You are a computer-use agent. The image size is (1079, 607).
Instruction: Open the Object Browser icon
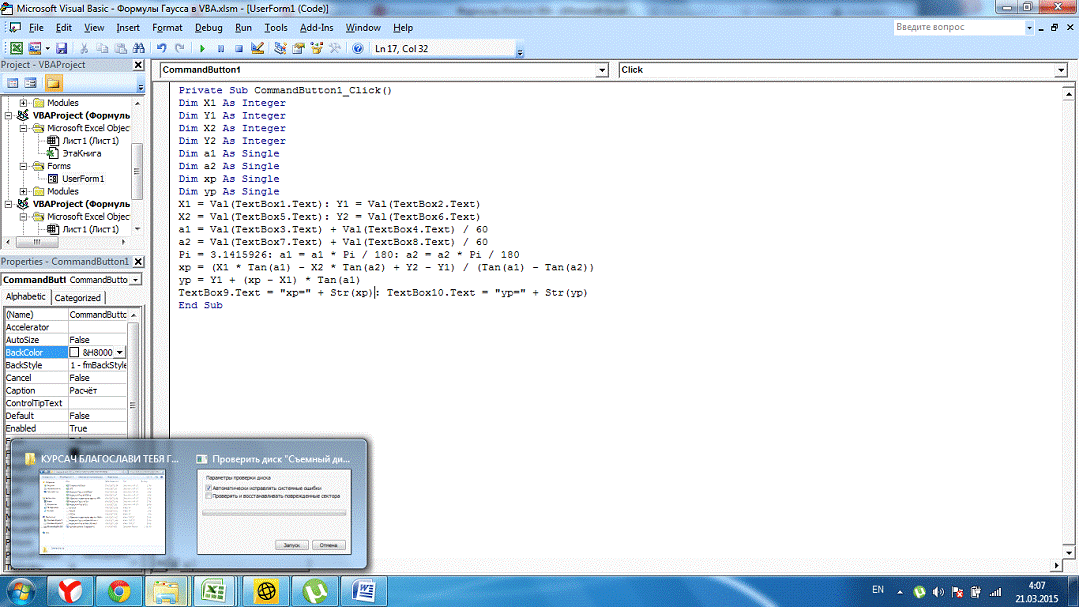click(x=316, y=48)
